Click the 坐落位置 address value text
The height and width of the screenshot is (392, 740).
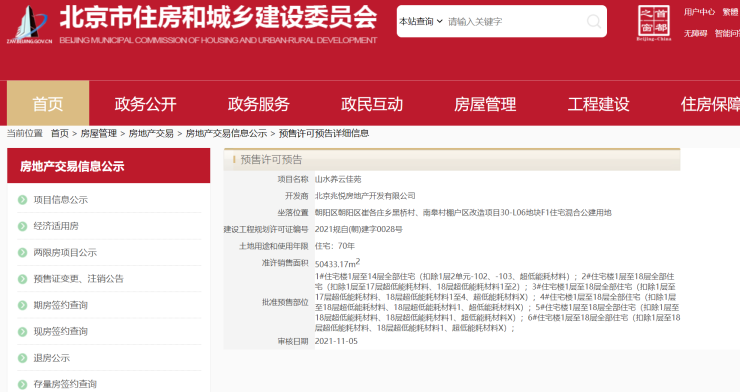point(463,213)
